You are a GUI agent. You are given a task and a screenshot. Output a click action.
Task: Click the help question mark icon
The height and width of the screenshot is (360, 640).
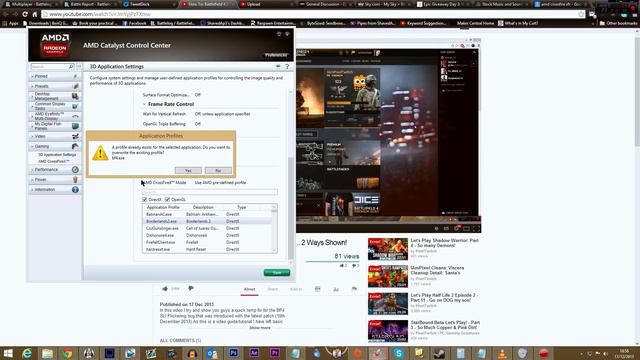pyautogui.click(x=287, y=66)
